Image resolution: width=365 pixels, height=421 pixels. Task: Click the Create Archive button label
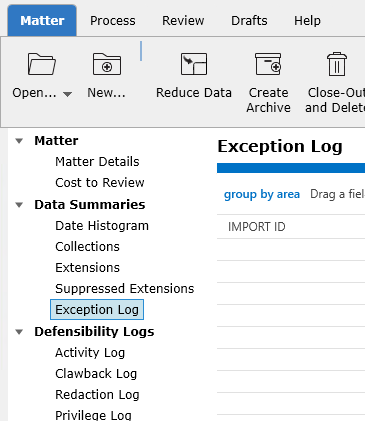click(x=268, y=100)
